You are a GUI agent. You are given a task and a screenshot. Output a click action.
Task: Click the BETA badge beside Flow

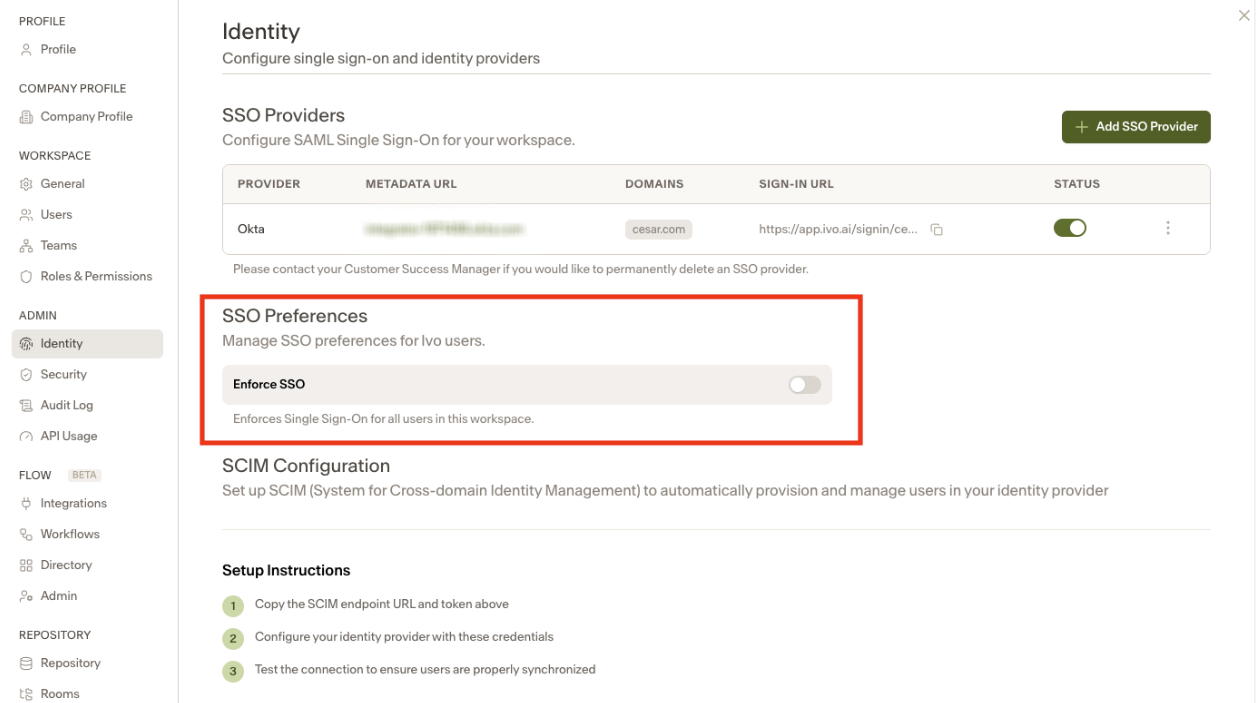click(85, 475)
